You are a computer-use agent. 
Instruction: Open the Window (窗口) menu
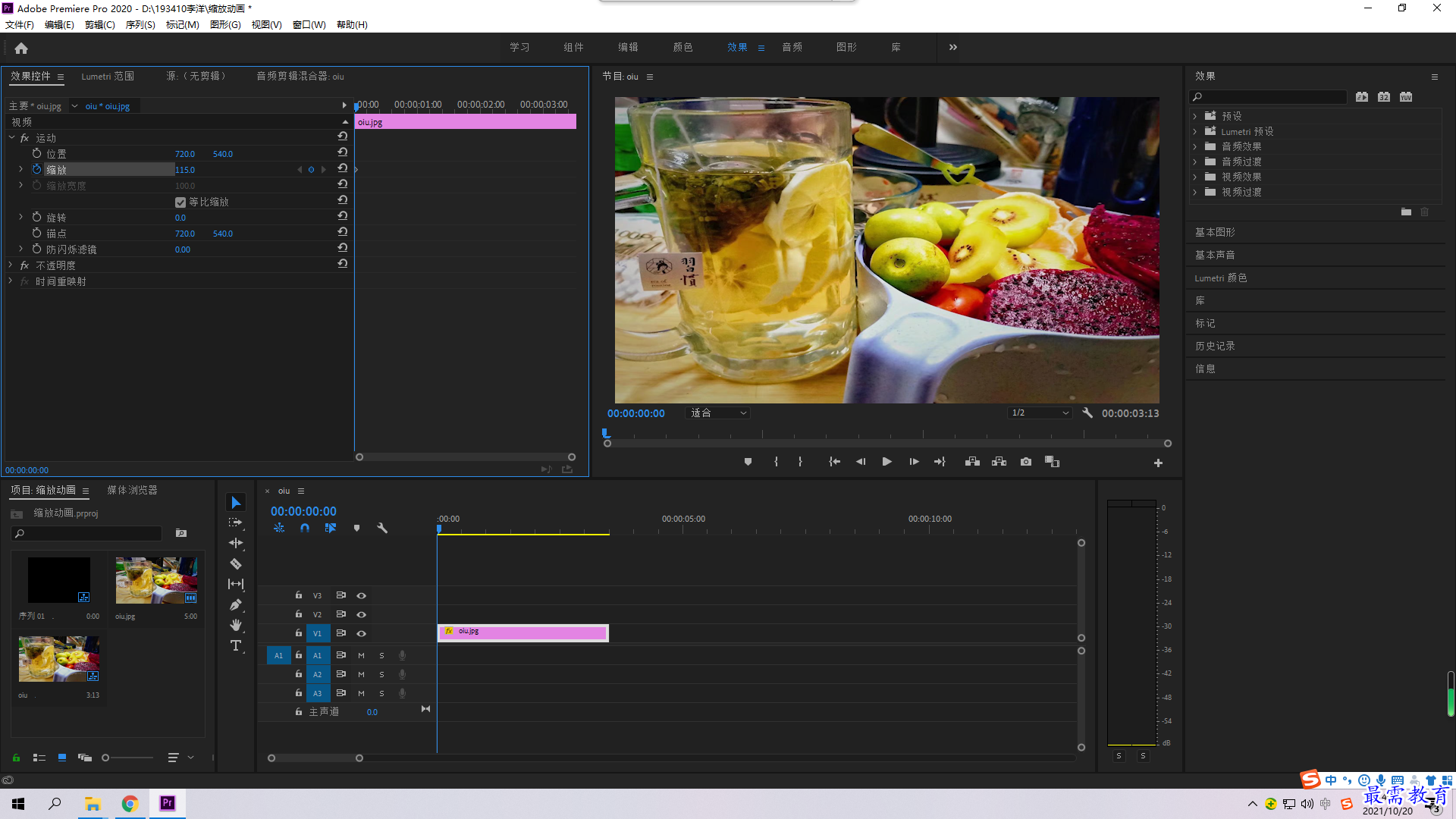309,25
